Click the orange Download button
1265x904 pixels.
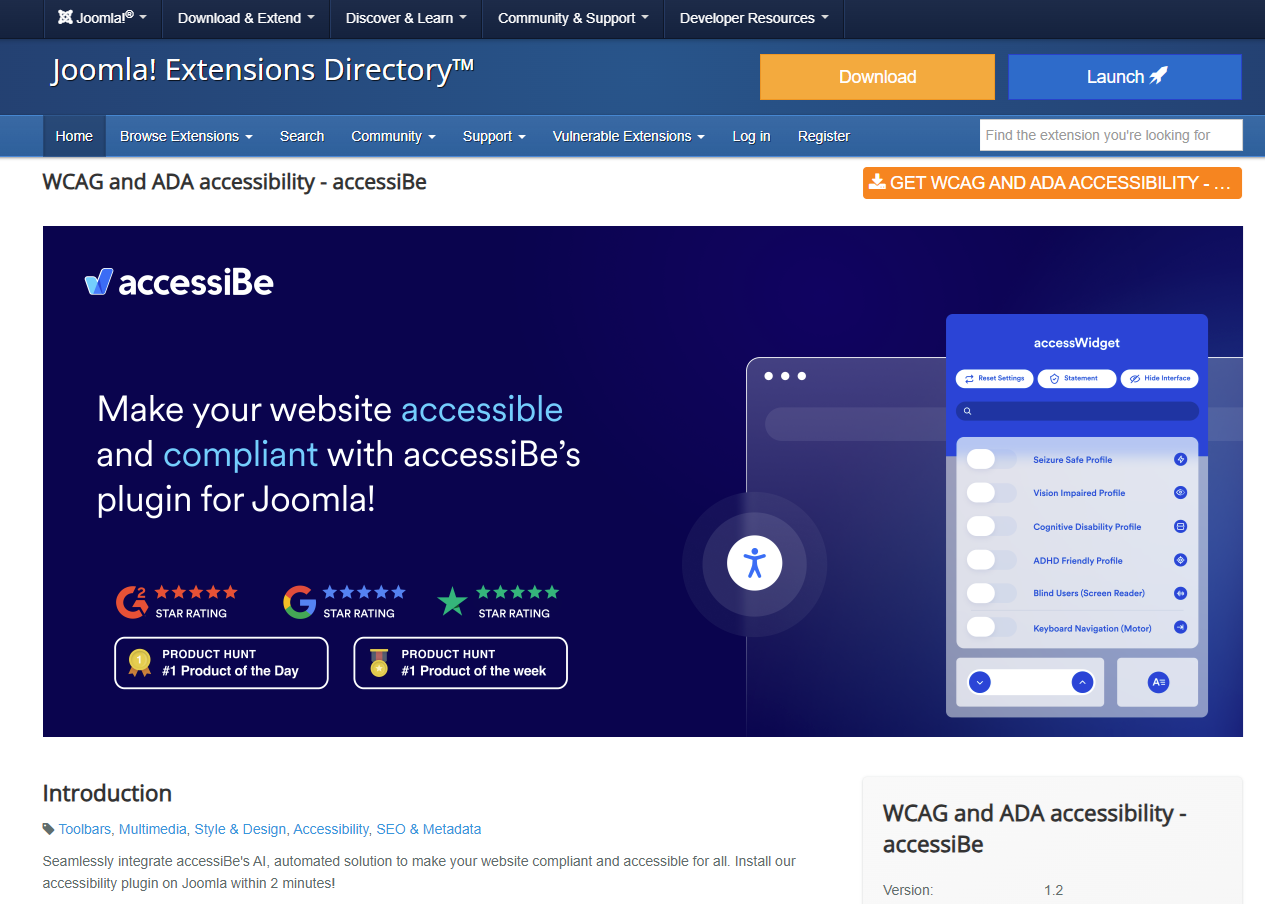point(877,77)
